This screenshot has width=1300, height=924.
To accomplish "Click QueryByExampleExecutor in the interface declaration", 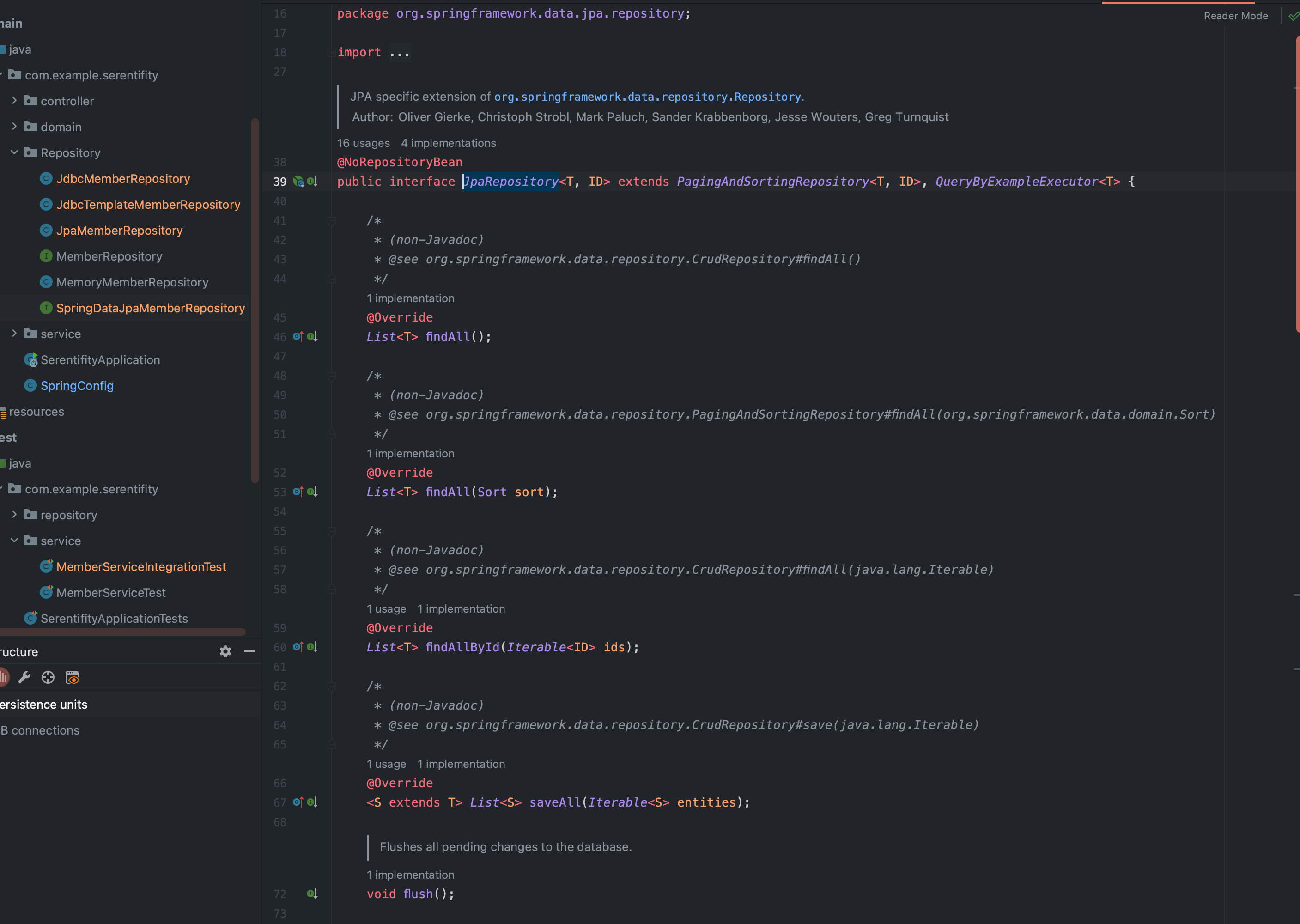I will tap(1017, 182).
